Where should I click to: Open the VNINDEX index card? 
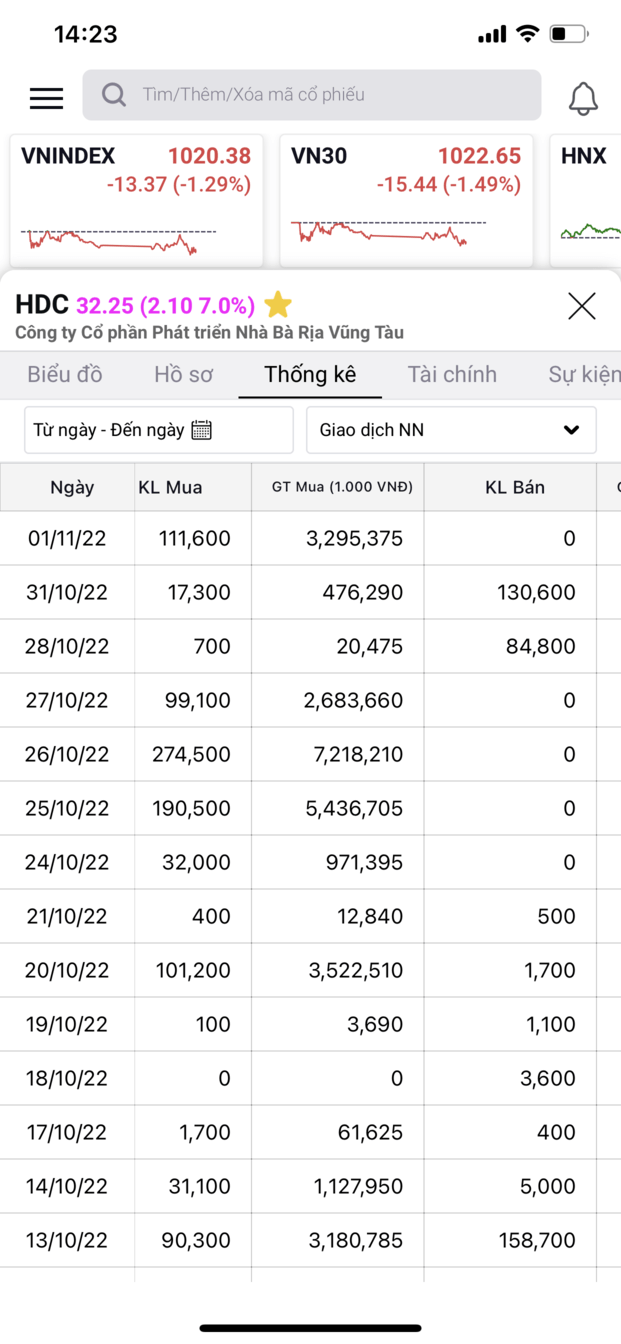point(137,200)
